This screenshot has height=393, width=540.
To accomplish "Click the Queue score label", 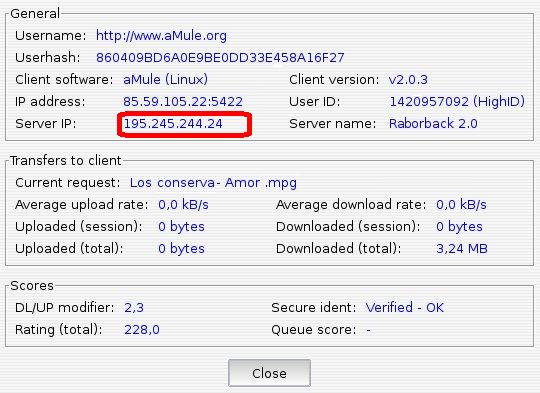I will tap(314, 330).
